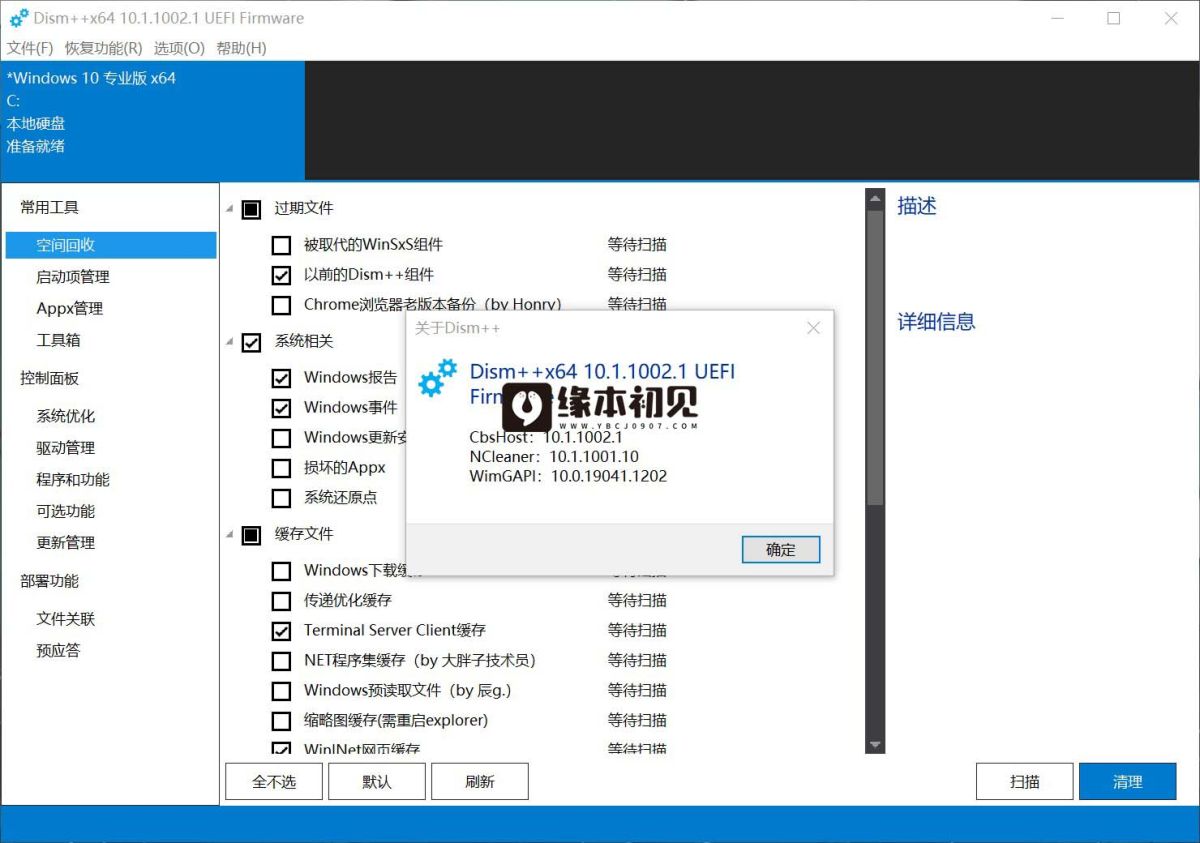Viewport: 1200px width, 843px height.
Task: Check 损坏的Appx checkbox
Action: coord(282,468)
